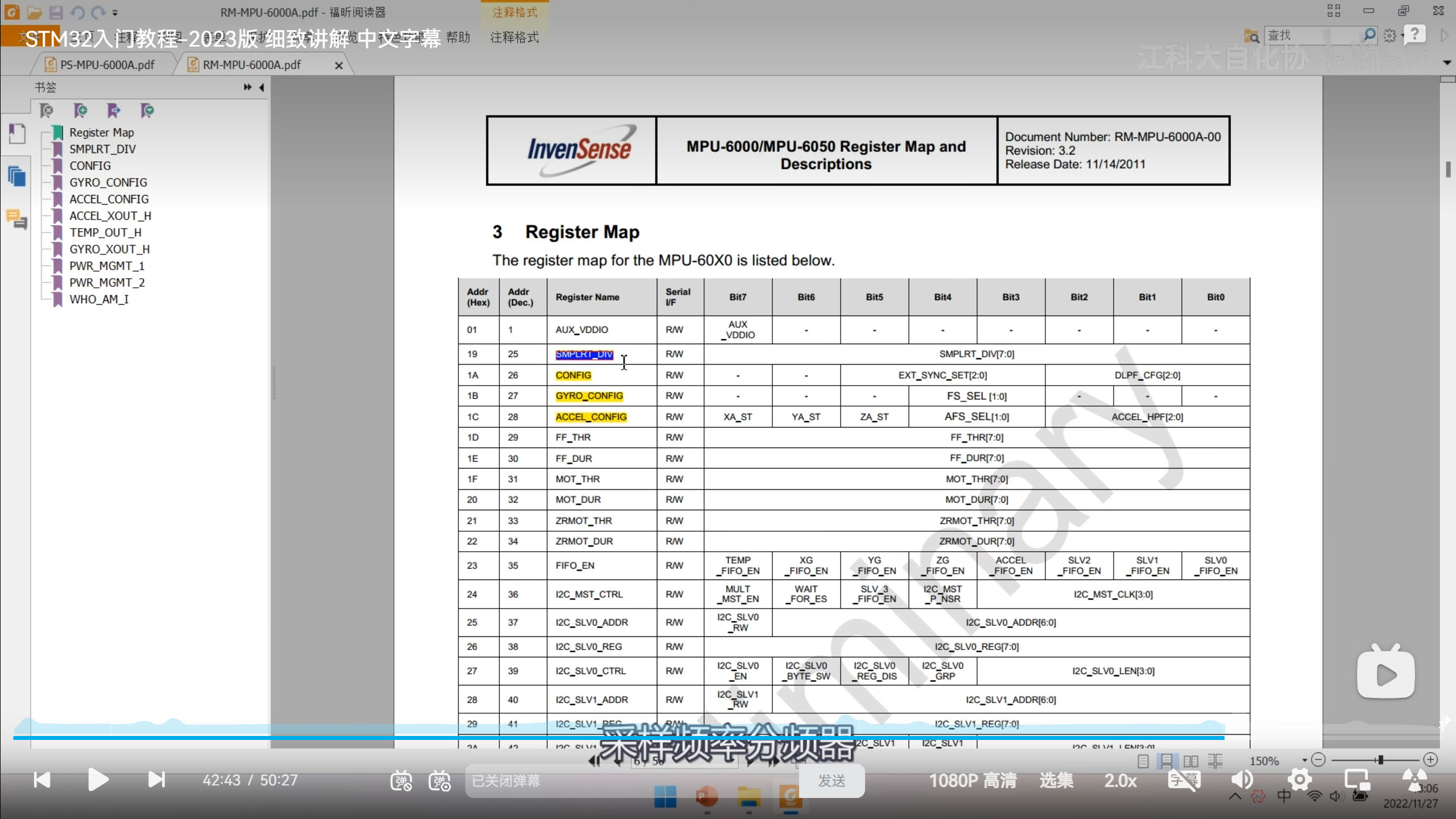Open the 2.0x playback speed menu
This screenshot has height=819, width=1456.
pyautogui.click(x=1120, y=780)
